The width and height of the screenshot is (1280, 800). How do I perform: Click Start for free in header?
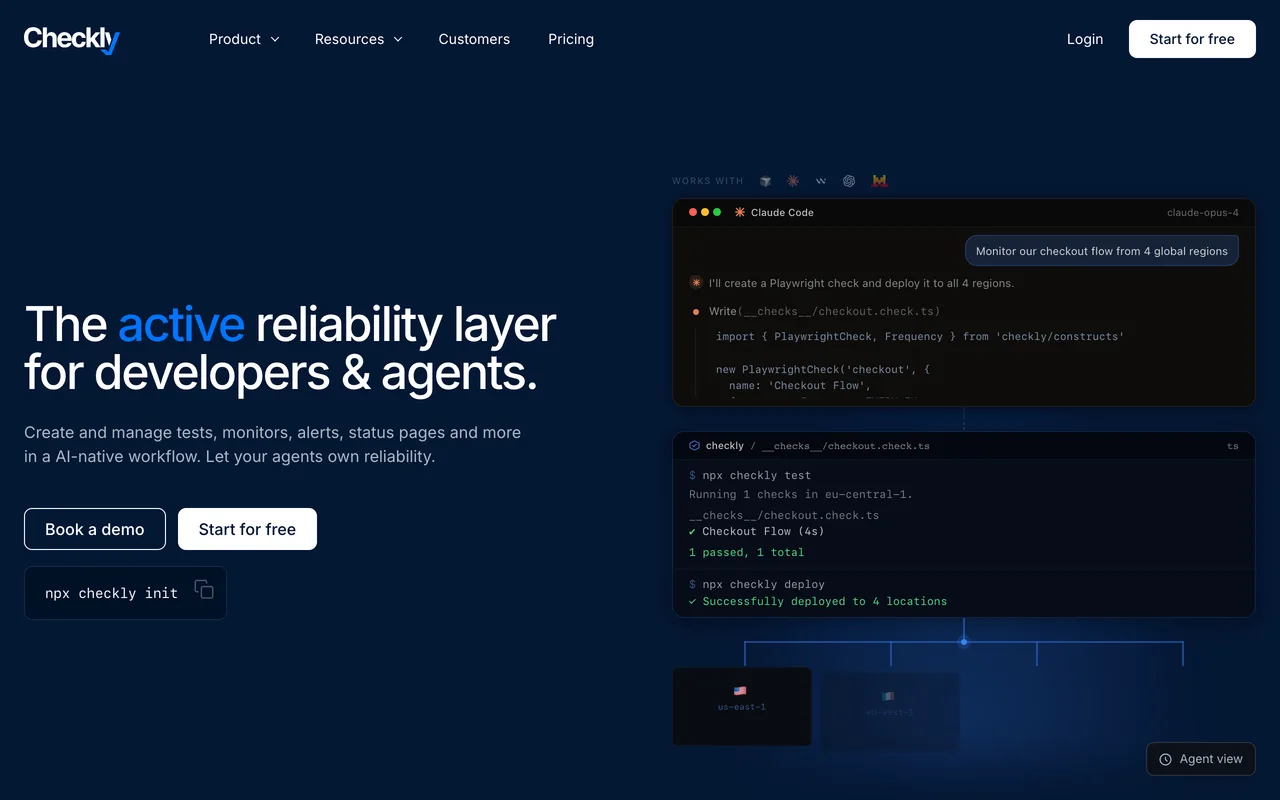1192,39
